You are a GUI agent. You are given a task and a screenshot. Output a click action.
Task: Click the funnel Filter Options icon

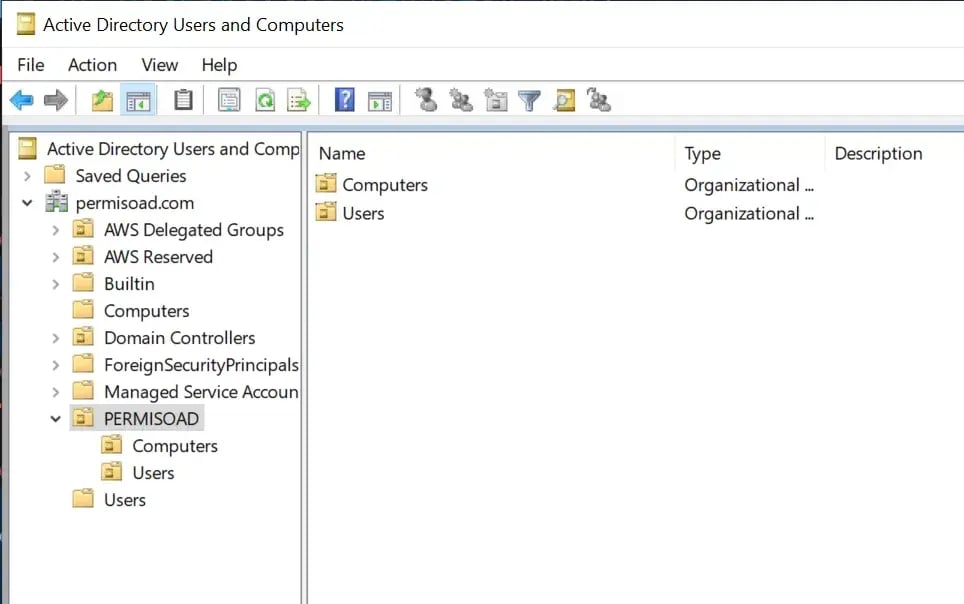pos(529,100)
